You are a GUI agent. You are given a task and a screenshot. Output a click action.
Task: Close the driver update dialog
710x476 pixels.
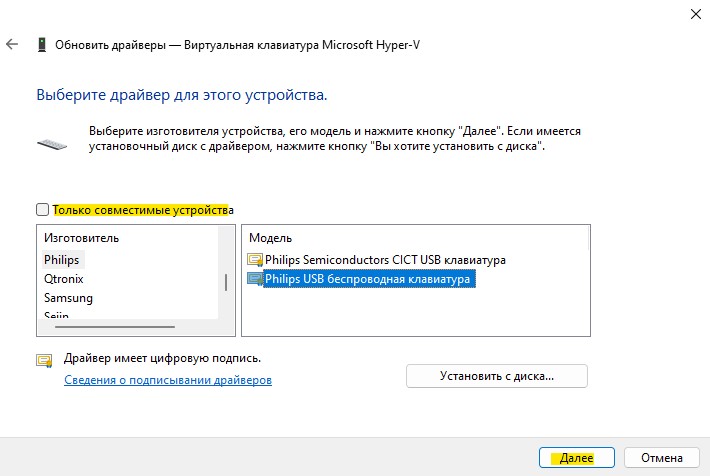coord(696,14)
